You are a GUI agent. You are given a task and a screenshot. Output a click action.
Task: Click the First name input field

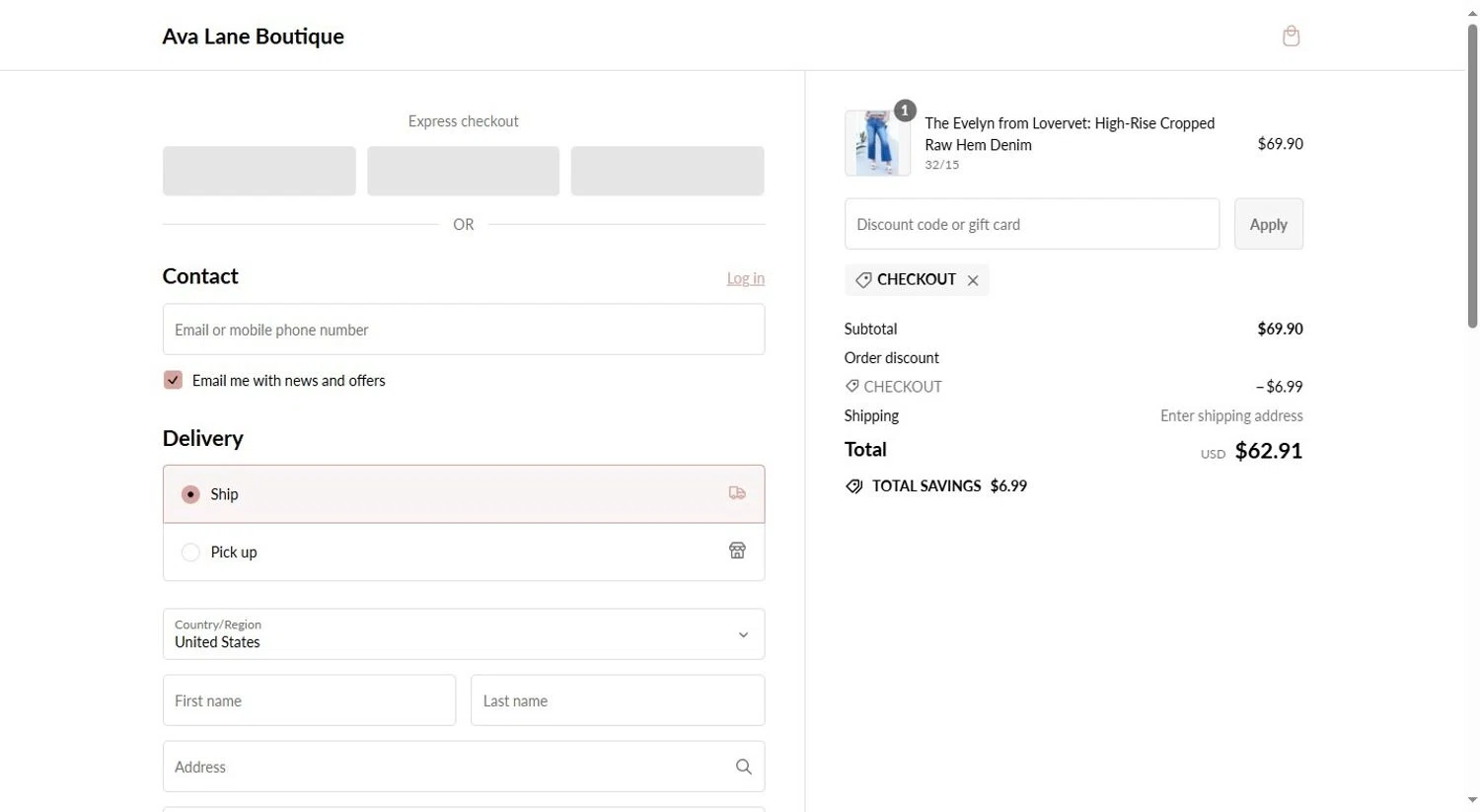point(309,701)
